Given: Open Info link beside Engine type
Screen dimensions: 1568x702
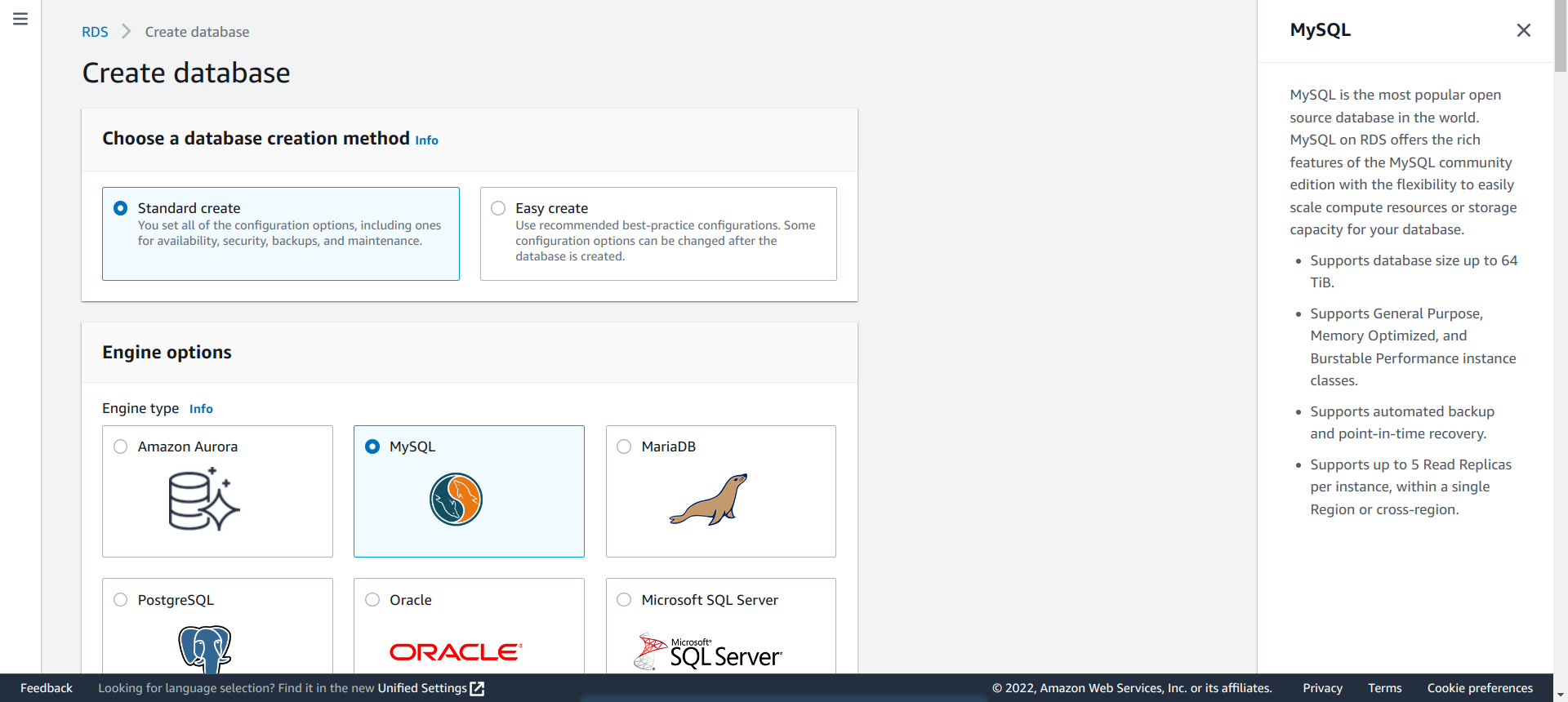Looking at the screenshot, I should (201, 409).
